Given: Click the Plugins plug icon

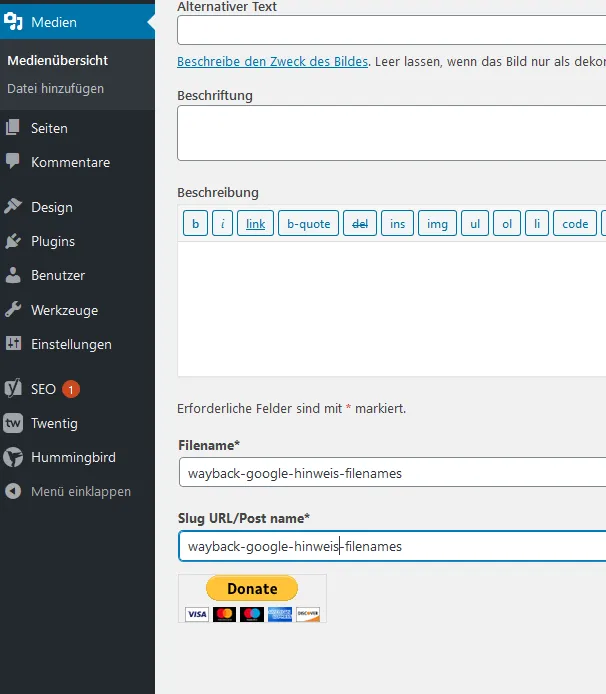Looking at the screenshot, I should 13,241.
